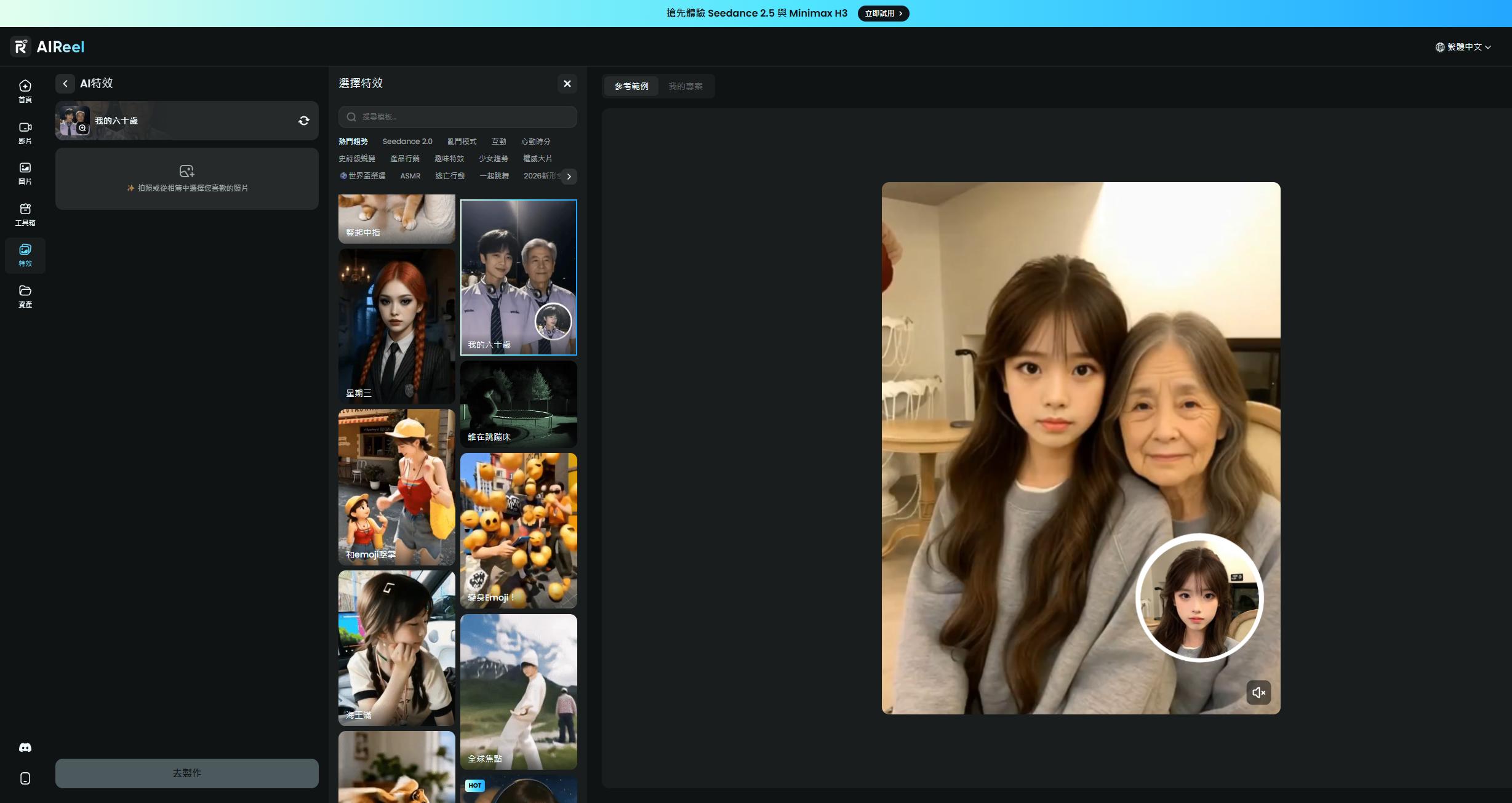Viewport: 1512px width, 803px height.
Task: Click the mobile app phone icon
Action: [x=25, y=778]
